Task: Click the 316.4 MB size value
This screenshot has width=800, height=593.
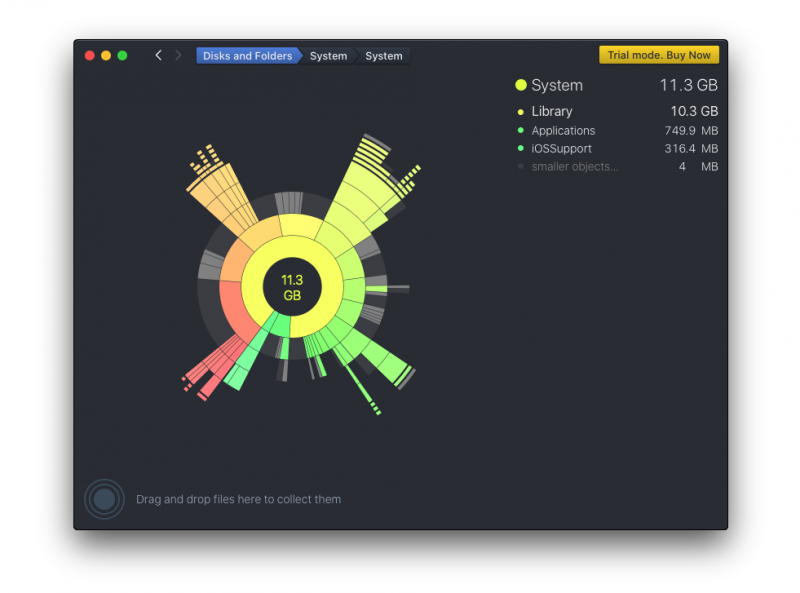Action: pyautogui.click(x=691, y=149)
